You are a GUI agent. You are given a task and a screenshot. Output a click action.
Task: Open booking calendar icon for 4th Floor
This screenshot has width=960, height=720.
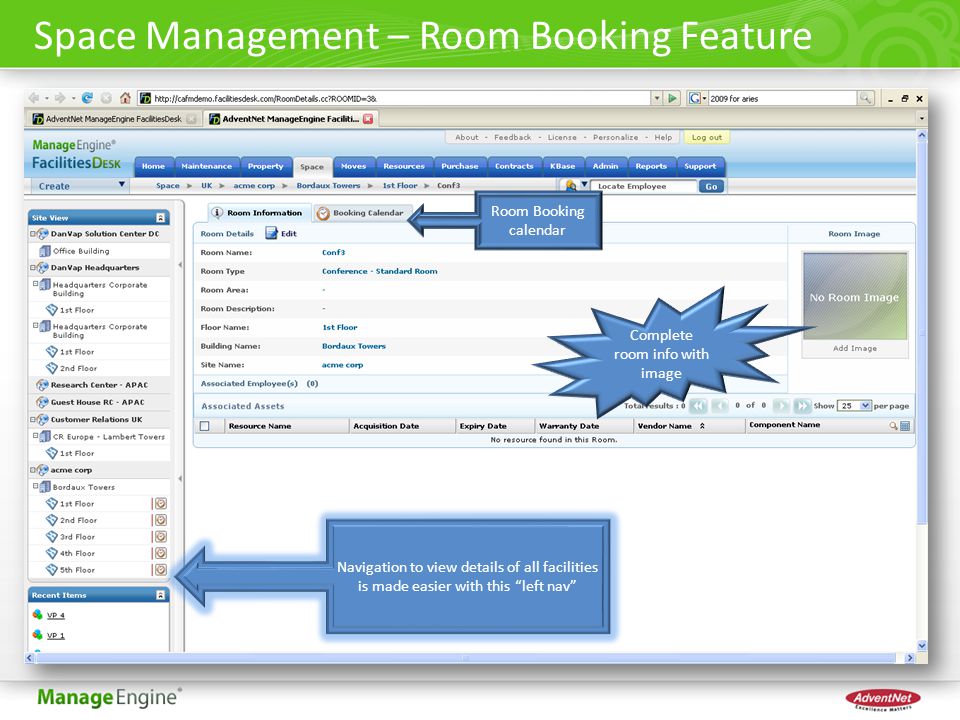[160, 553]
